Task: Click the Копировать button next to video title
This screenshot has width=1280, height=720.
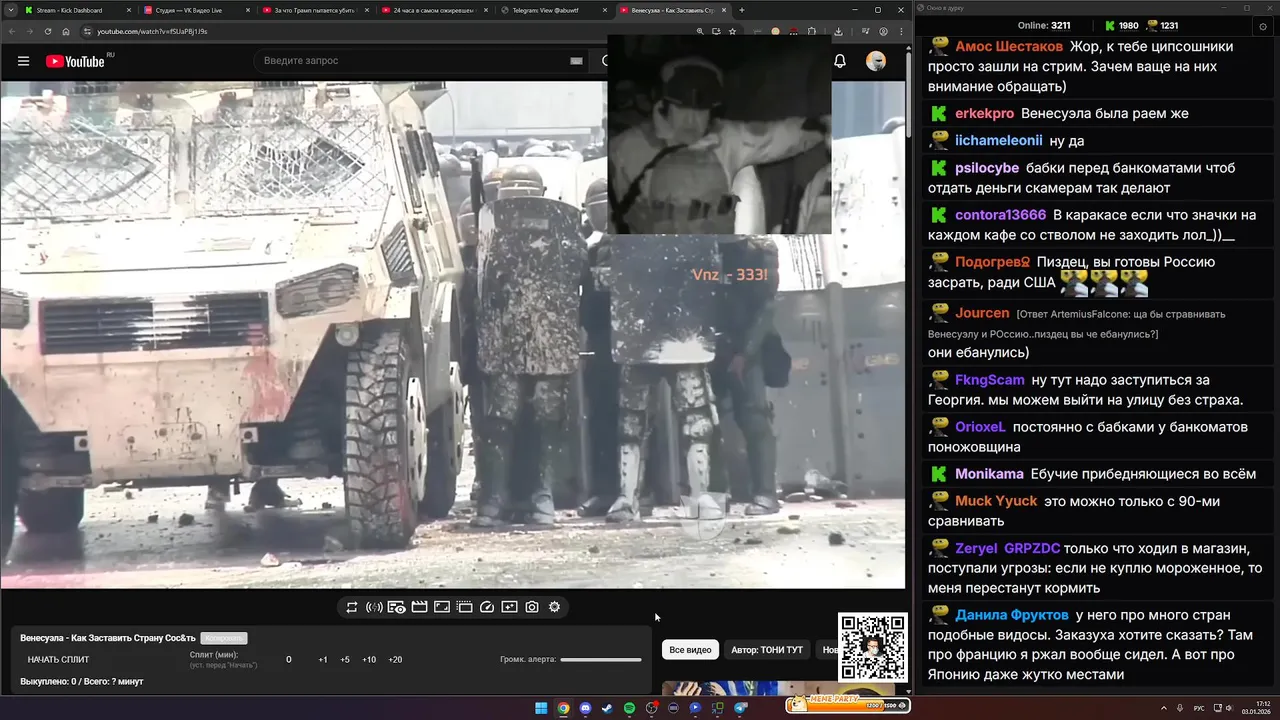Action: point(224,638)
